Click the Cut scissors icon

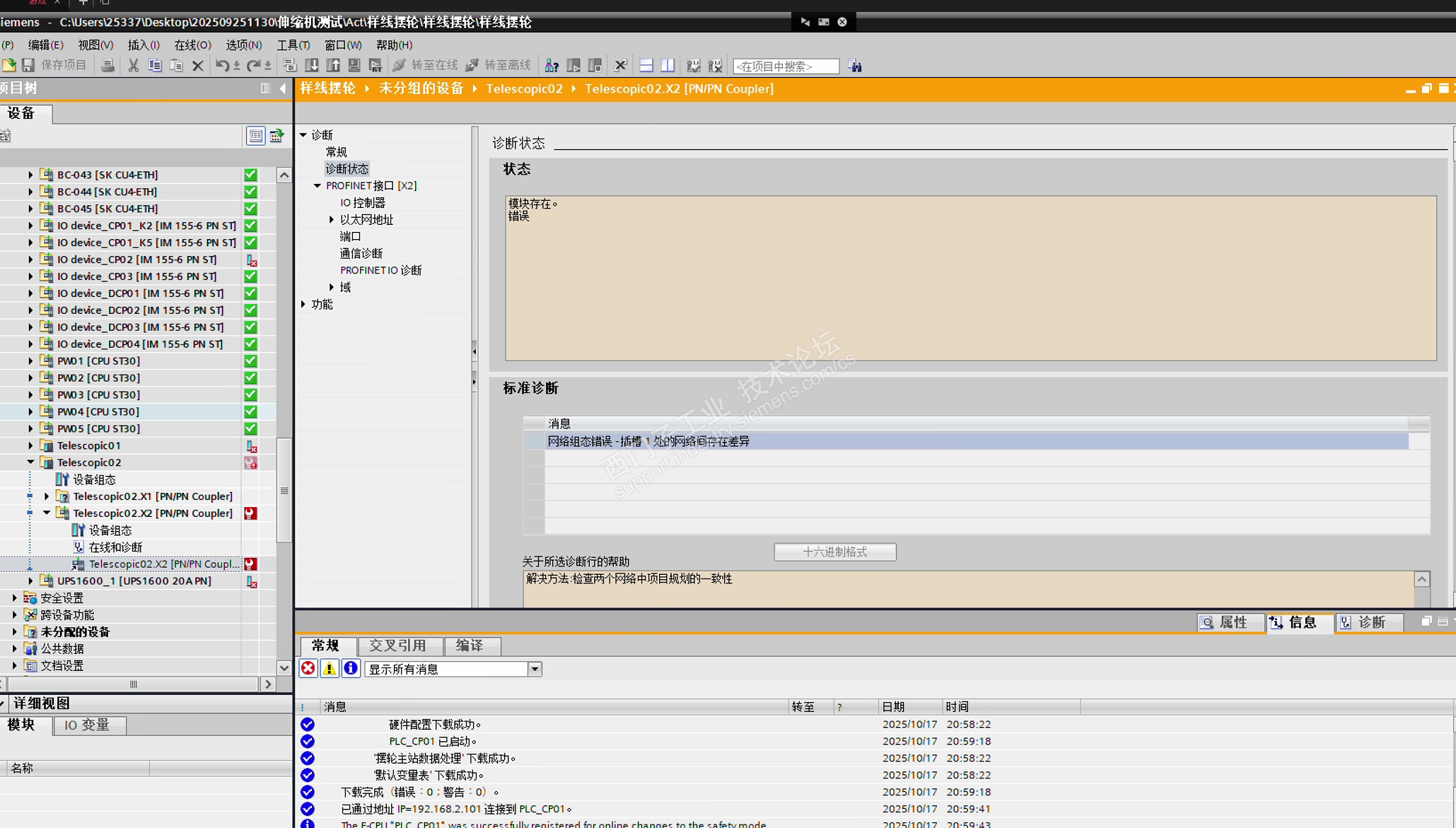point(133,66)
